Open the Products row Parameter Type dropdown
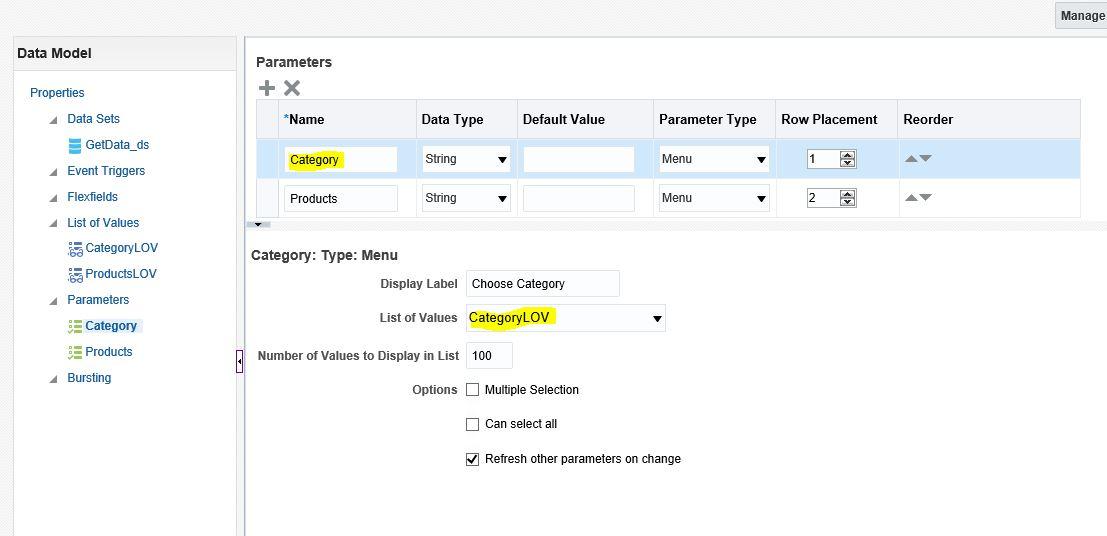 (714, 198)
